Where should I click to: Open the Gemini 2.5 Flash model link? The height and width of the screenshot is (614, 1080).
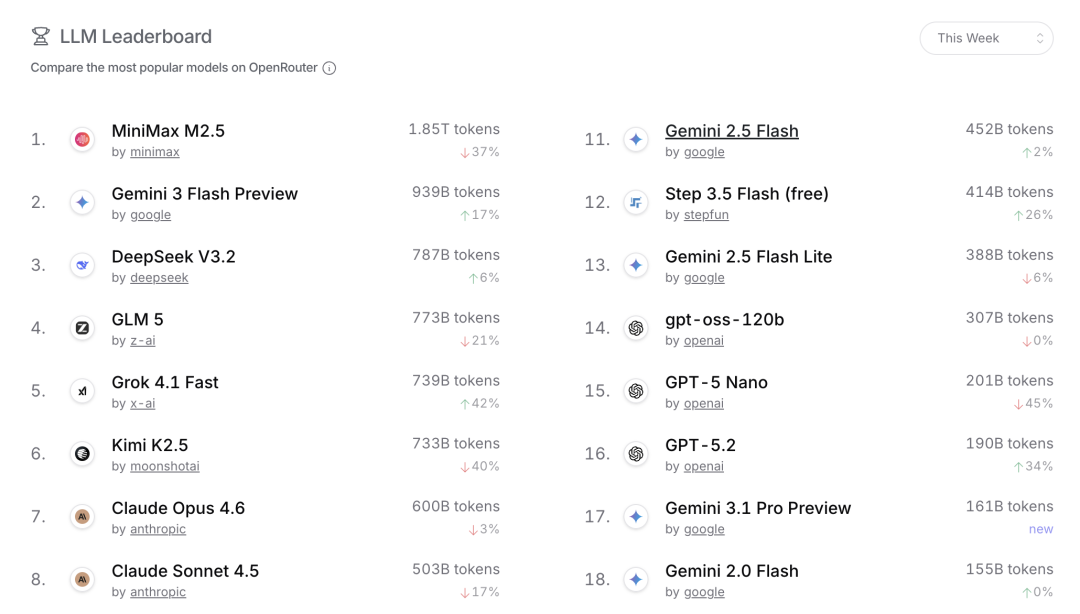tap(731, 131)
